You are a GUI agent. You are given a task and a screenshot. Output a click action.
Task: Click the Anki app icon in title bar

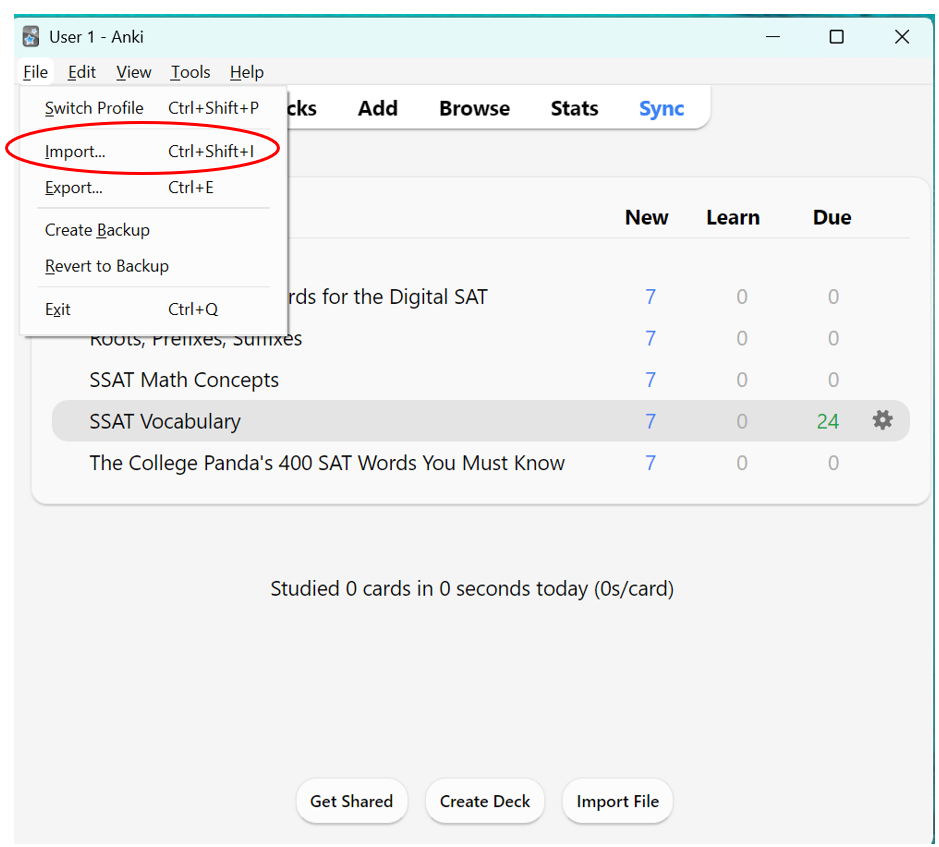click(31, 37)
